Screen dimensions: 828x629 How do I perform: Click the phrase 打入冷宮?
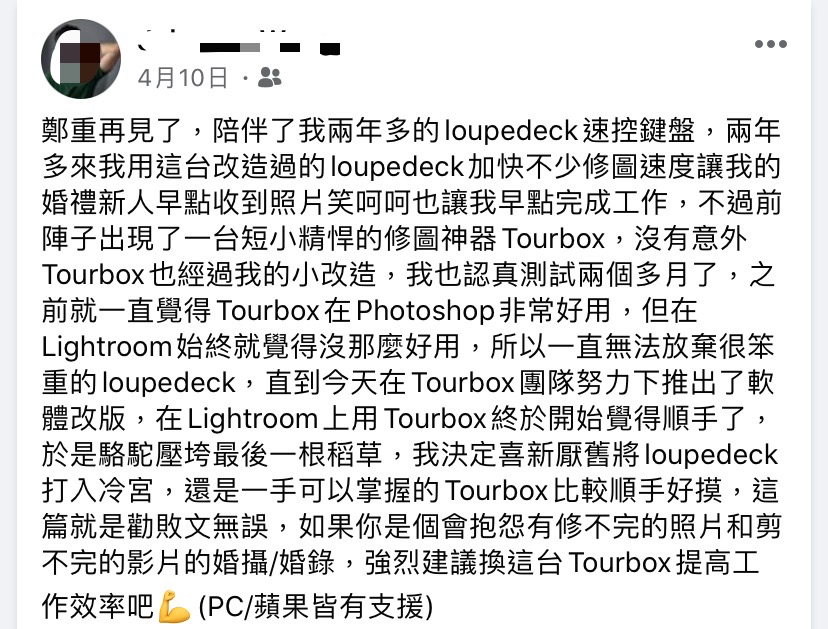coord(98,491)
